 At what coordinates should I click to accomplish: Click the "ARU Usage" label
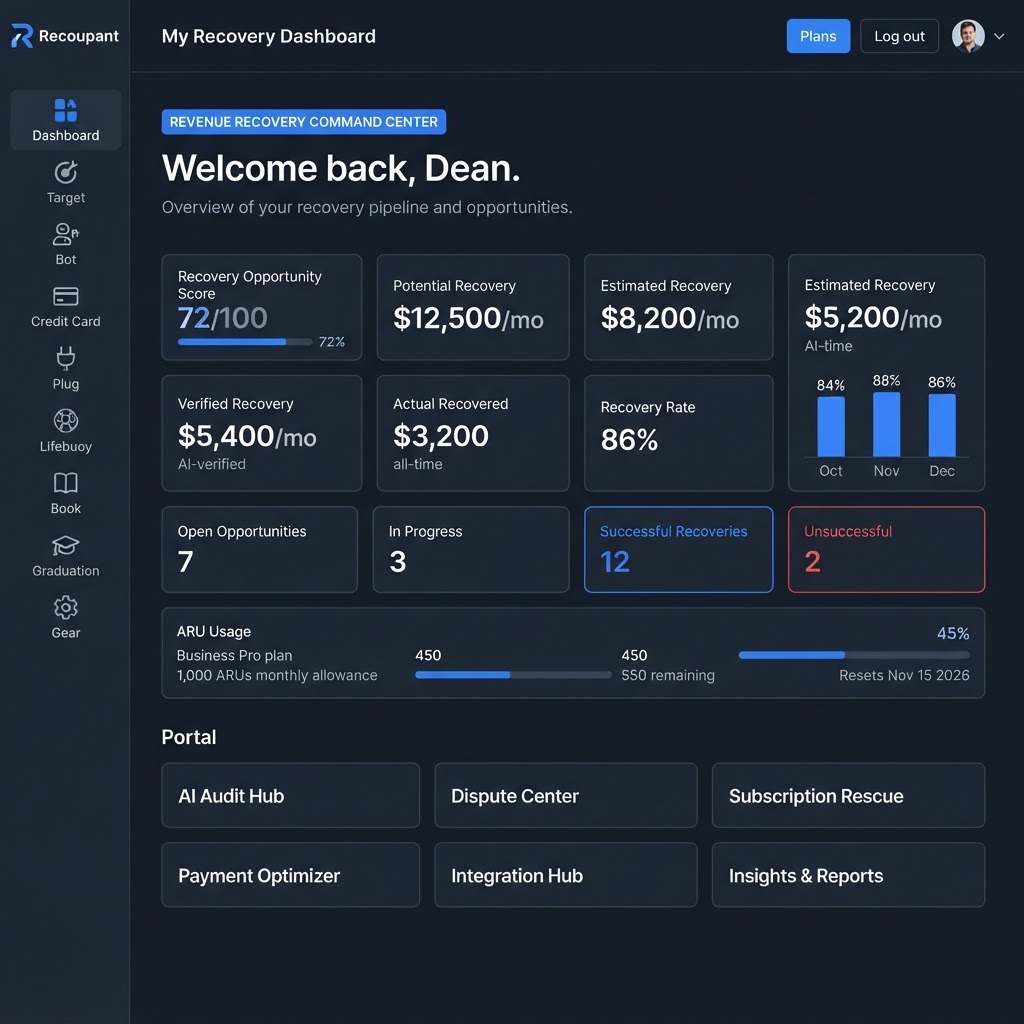214,632
